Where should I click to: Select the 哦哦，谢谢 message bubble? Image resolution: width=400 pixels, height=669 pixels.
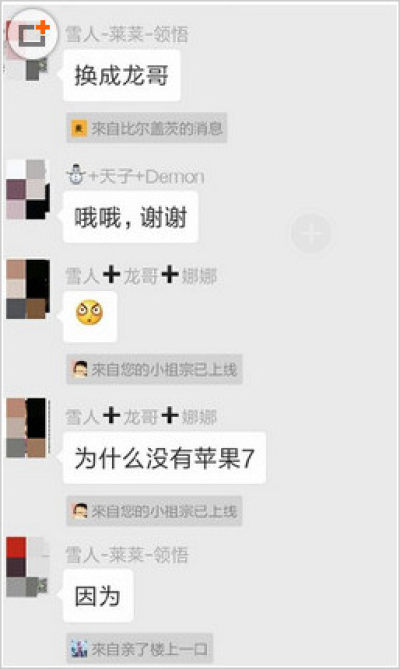coord(130,217)
